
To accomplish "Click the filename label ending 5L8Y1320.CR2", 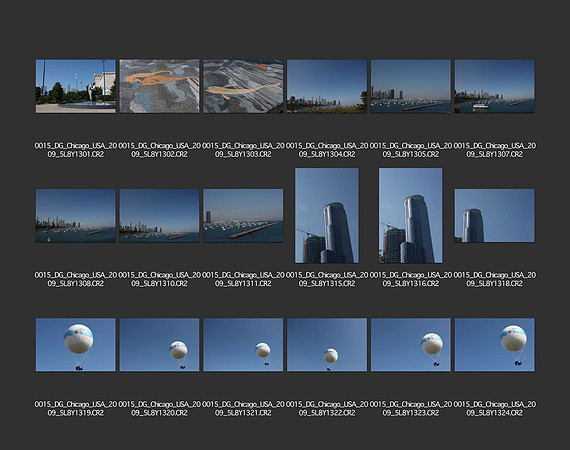I will [x=160, y=409].
